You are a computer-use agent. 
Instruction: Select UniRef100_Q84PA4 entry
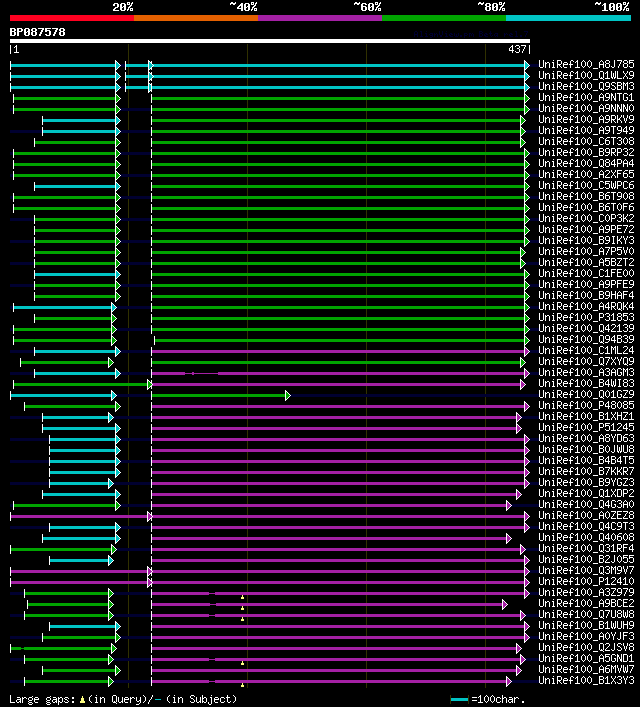tap(586, 163)
